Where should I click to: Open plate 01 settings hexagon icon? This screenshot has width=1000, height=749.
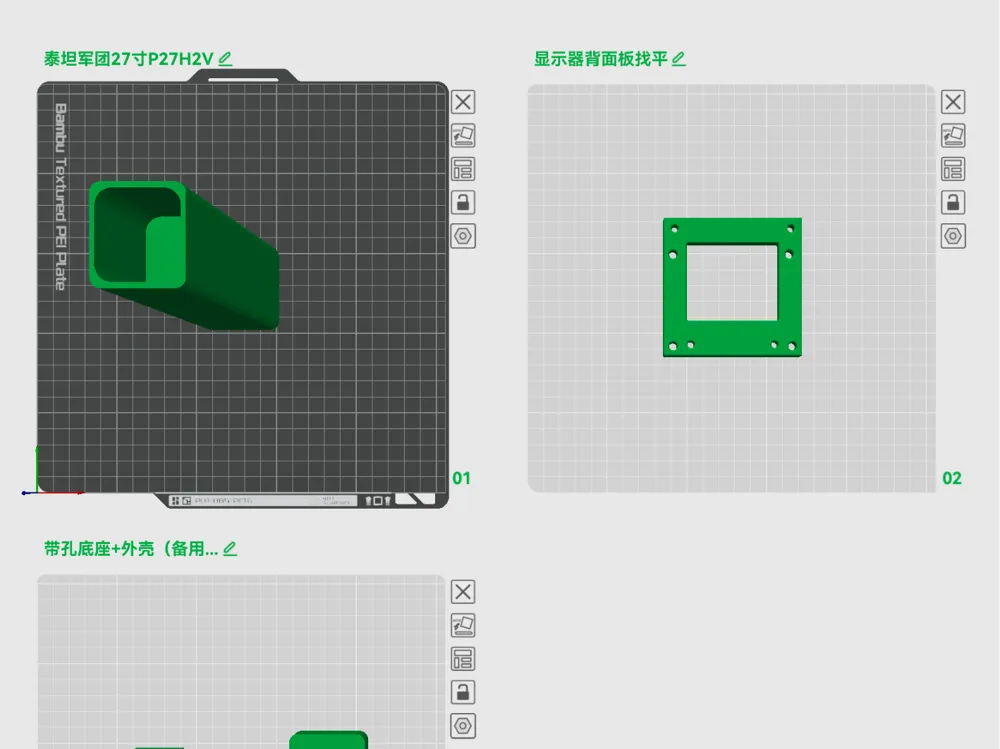[x=463, y=236]
